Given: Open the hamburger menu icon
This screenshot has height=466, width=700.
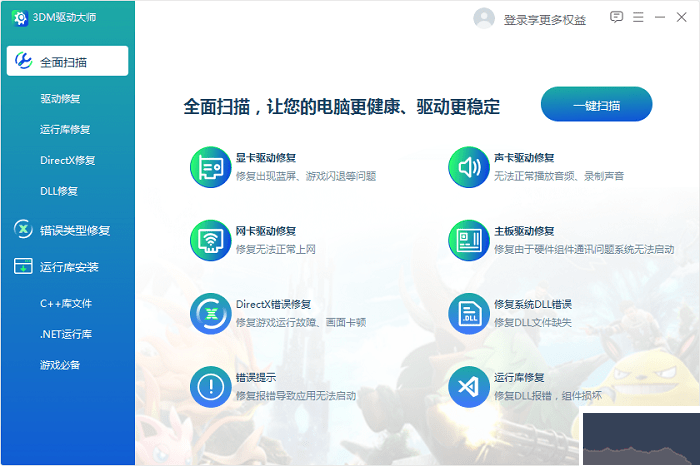Looking at the screenshot, I should 638,17.
